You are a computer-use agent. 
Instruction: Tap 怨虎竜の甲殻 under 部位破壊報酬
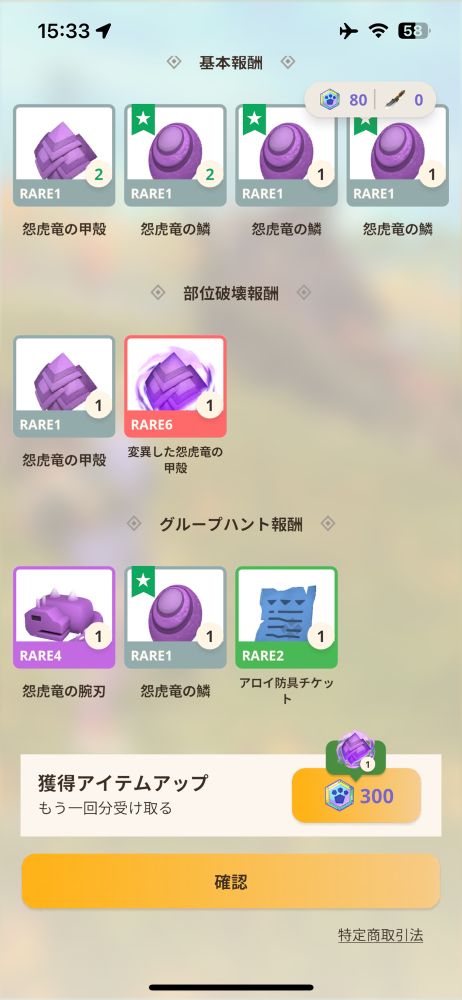[x=64, y=386]
